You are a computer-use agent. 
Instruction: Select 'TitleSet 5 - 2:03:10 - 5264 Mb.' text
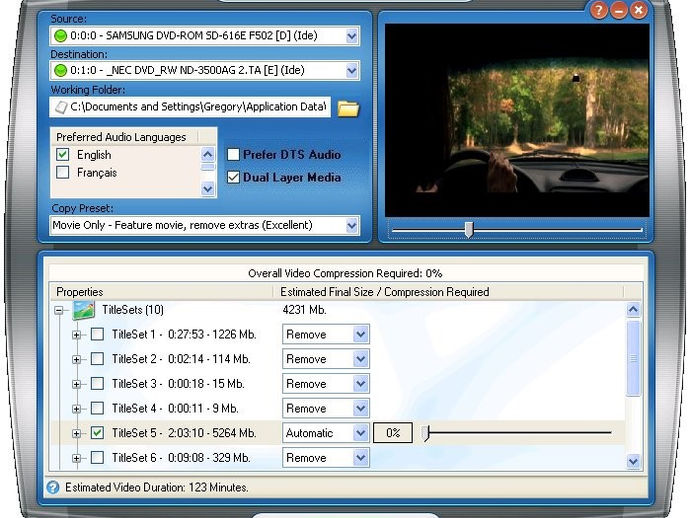[184, 433]
